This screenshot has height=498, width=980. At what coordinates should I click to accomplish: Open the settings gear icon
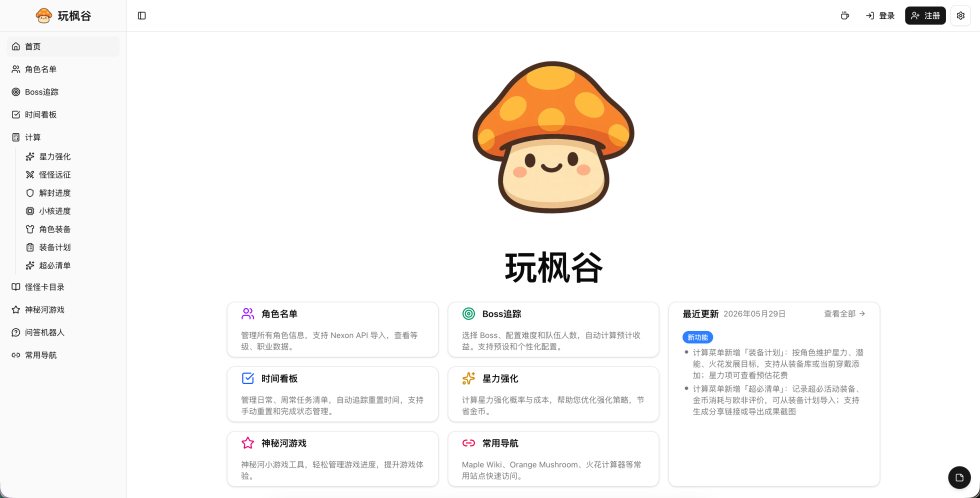pos(961,16)
